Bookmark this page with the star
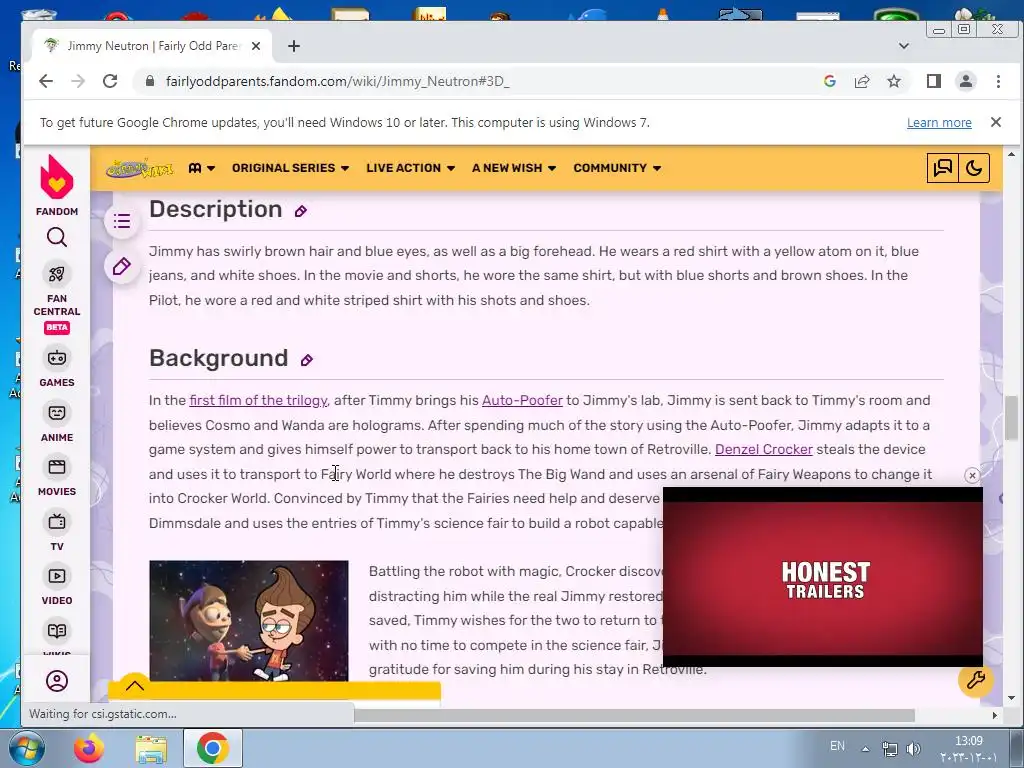1024x768 pixels. click(x=894, y=81)
